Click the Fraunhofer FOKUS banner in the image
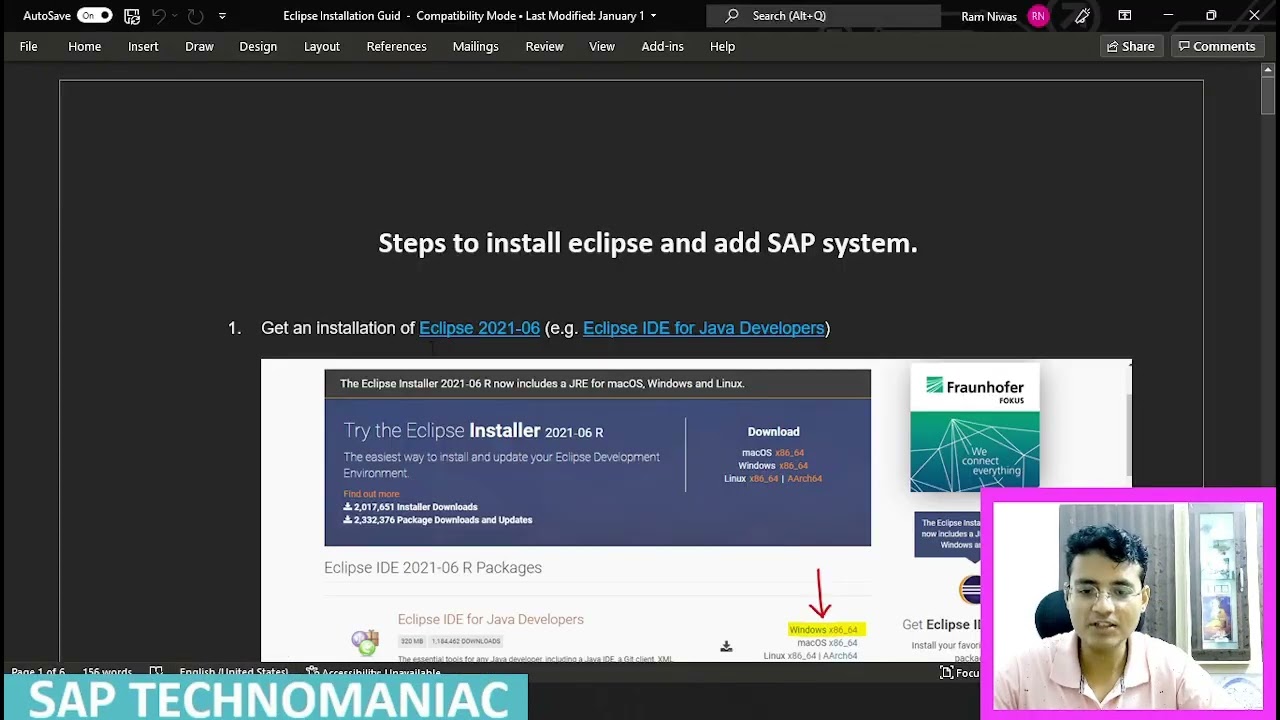Image resolution: width=1280 pixels, height=720 pixels. tap(975, 427)
